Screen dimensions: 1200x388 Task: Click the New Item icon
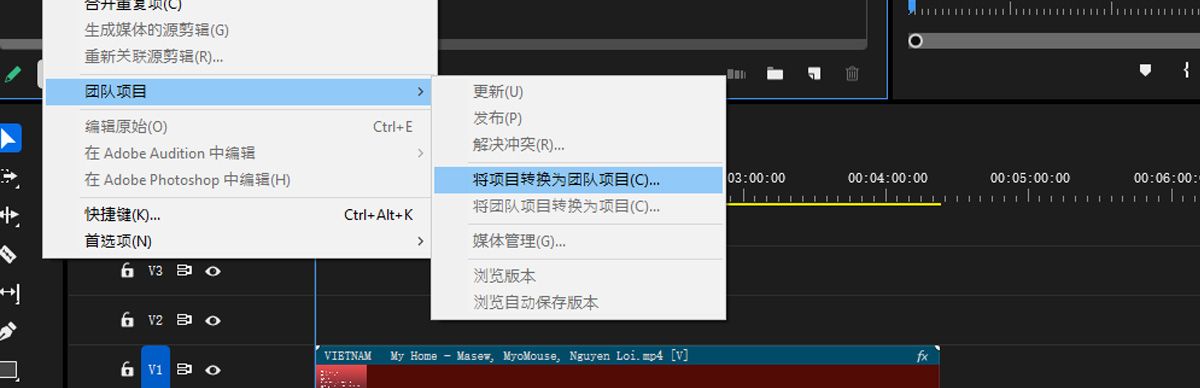click(814, 73)
